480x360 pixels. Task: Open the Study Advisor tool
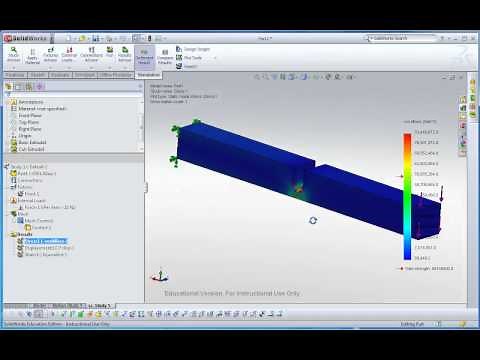tap(13, 53)
